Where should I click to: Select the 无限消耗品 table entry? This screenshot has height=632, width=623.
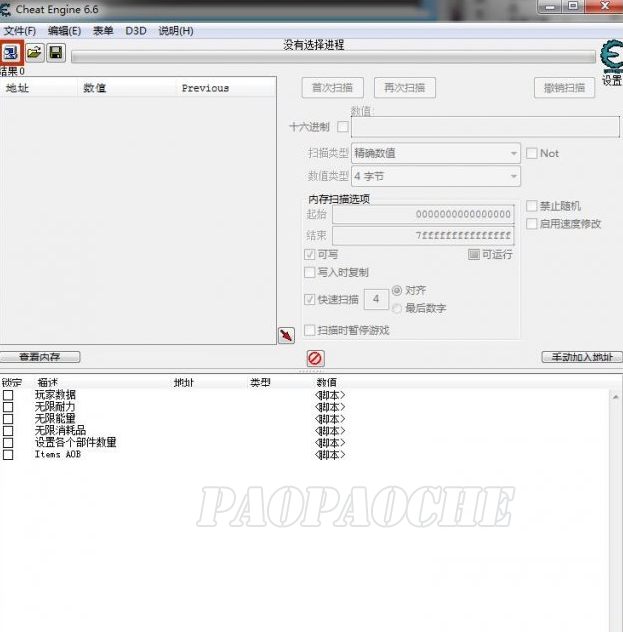60,430
